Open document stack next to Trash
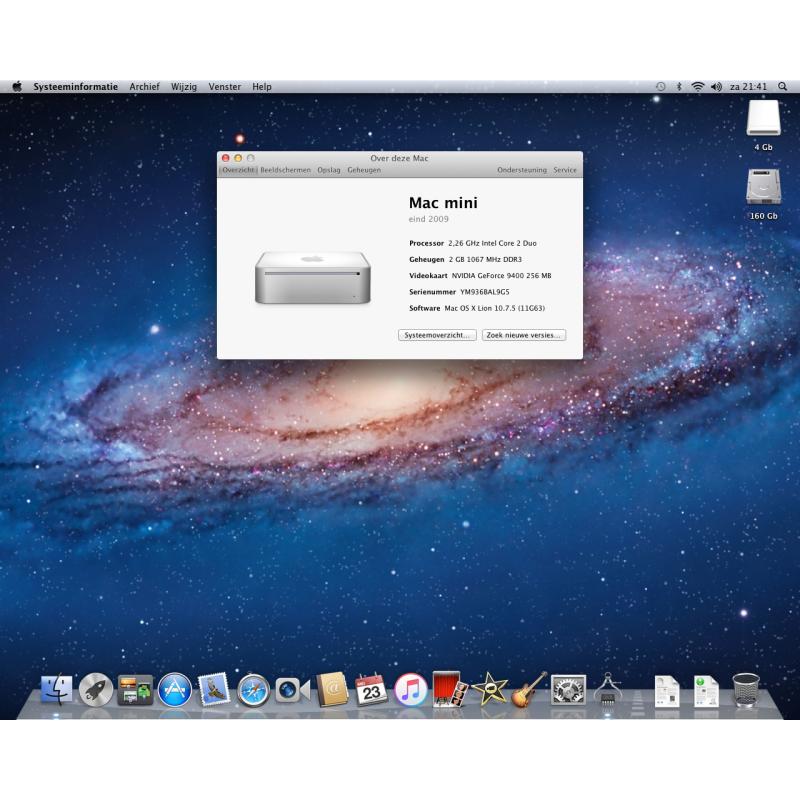Image resolution: width=800 pixels, height=800 pixels. (x=706, y=691)
